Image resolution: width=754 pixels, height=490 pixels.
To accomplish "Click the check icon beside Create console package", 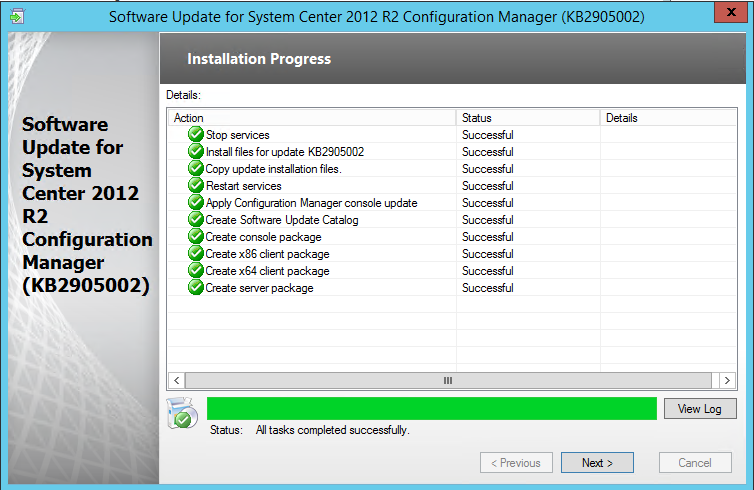I will pyautogui.click(x=196, y=237).
